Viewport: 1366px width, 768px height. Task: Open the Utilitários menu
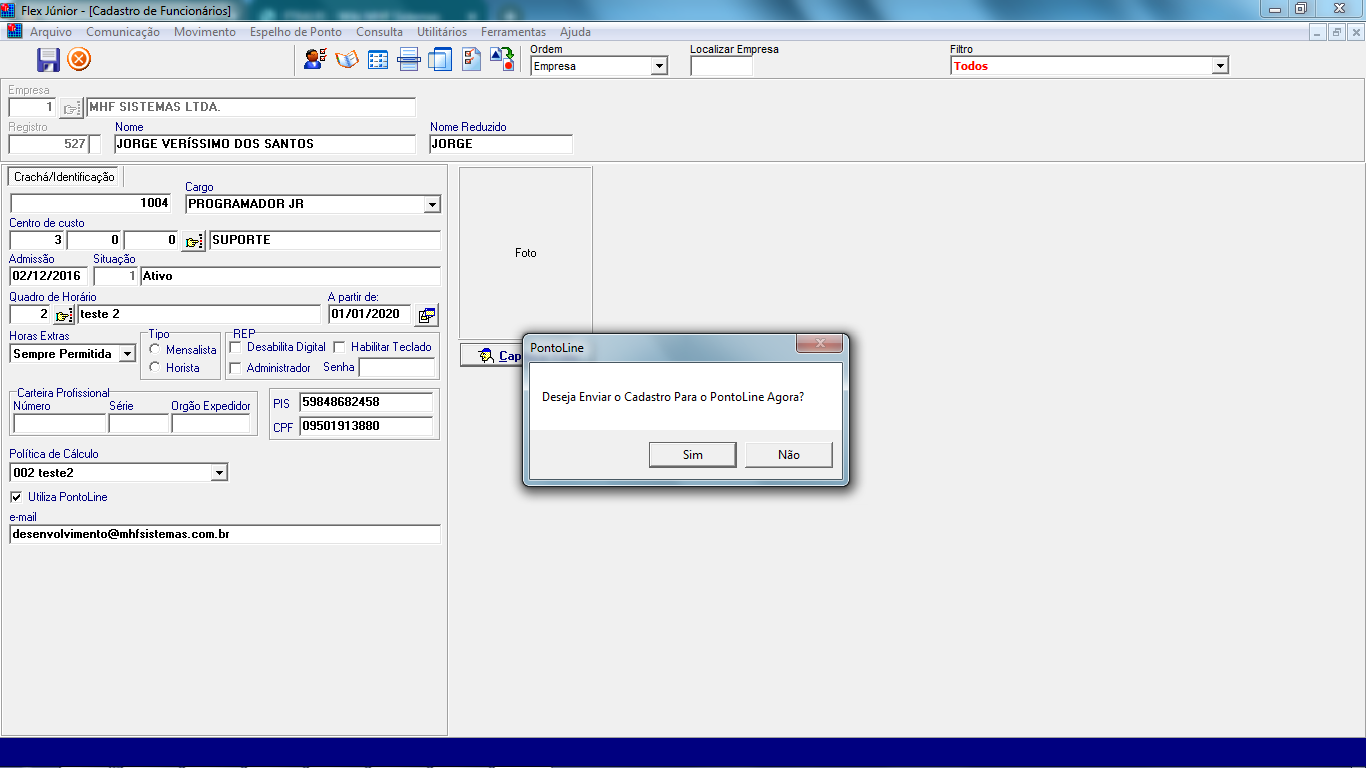[x=442, y=32]
